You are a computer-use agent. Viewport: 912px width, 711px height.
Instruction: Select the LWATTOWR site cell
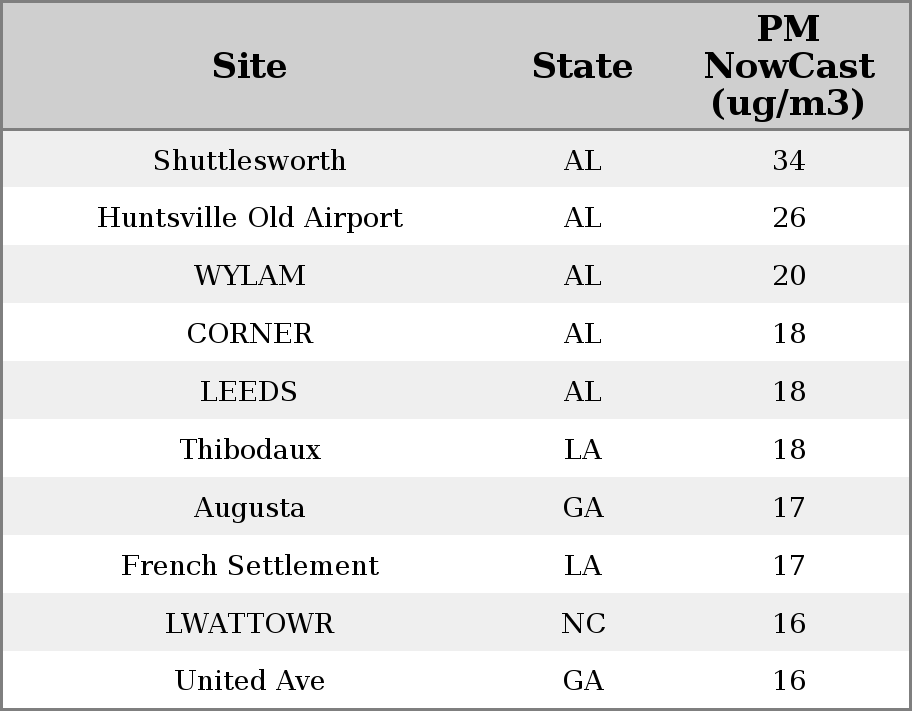point(249,623)
